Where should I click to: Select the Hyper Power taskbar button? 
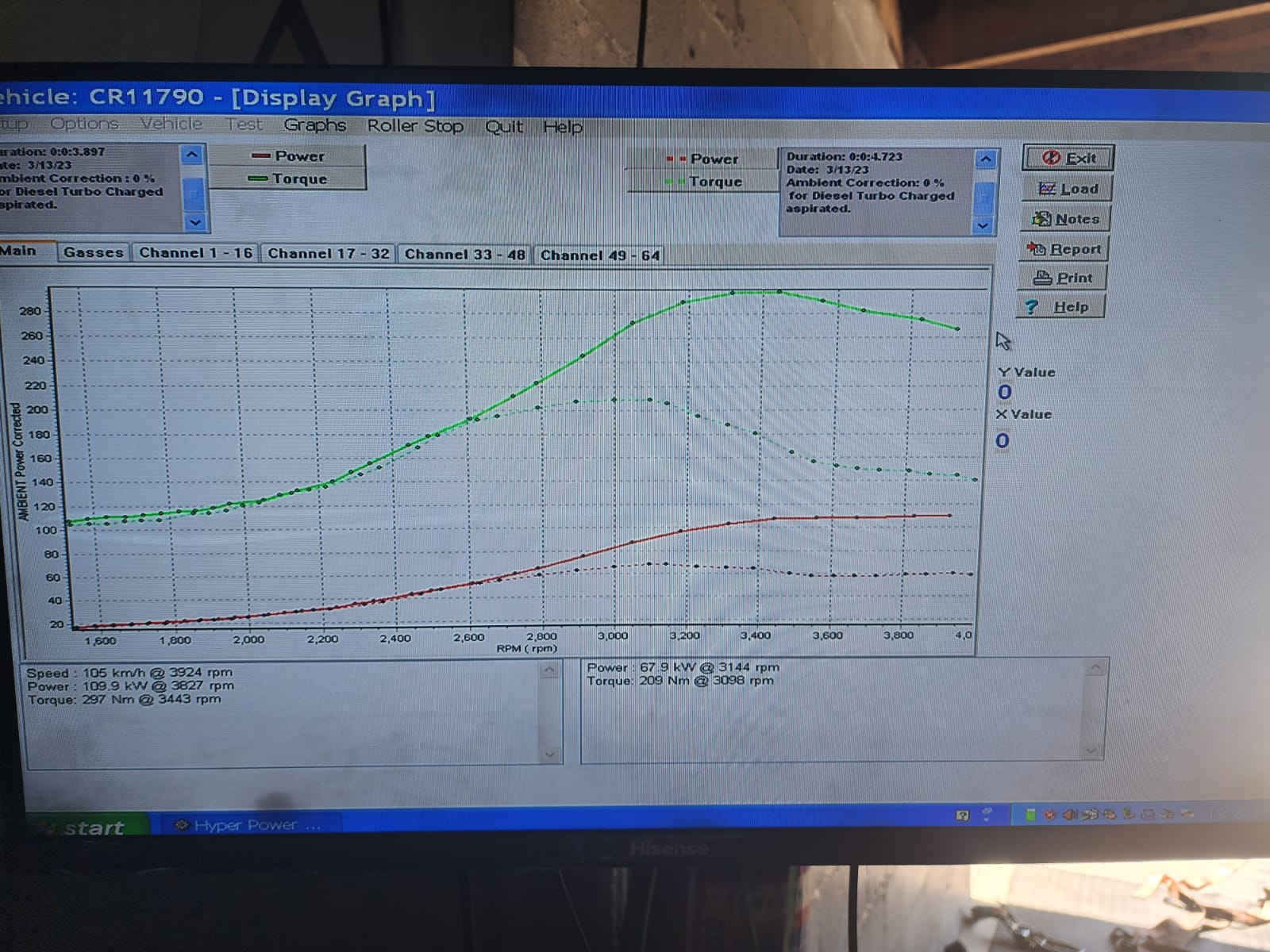249,825
